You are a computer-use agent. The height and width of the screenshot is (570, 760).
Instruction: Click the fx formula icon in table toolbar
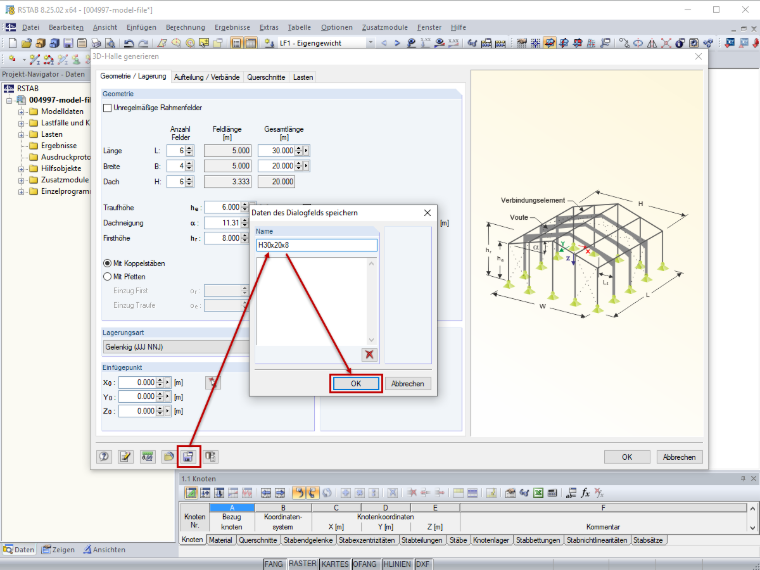(x=586, y=493)
